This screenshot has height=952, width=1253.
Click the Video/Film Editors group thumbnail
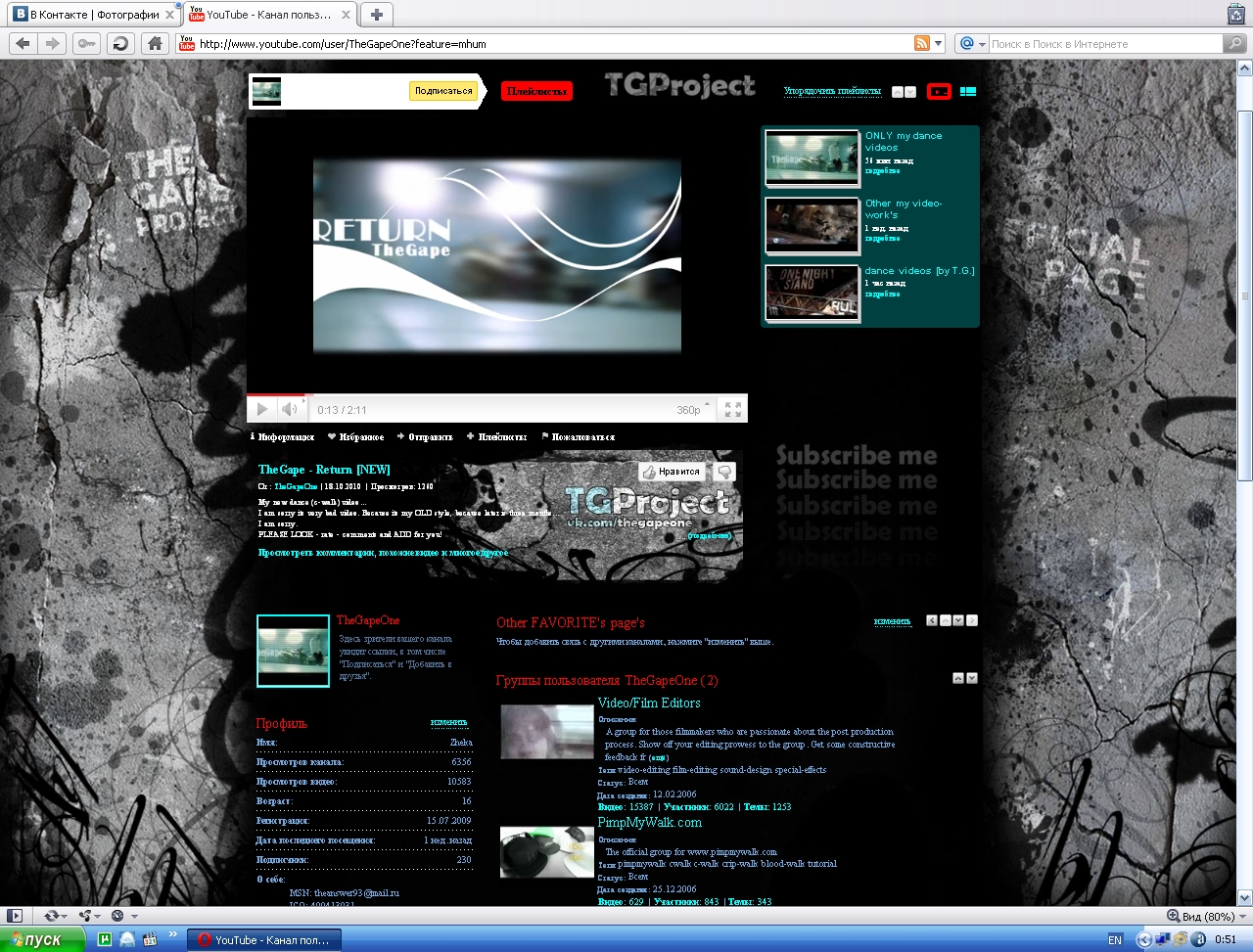547,732
